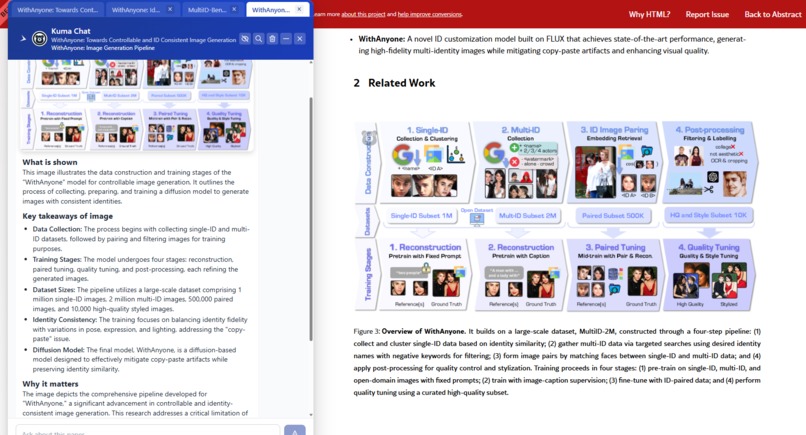806x435 pixels.
Task: Click the pipeline image thumbnail in chat
Action: point(136,105)
